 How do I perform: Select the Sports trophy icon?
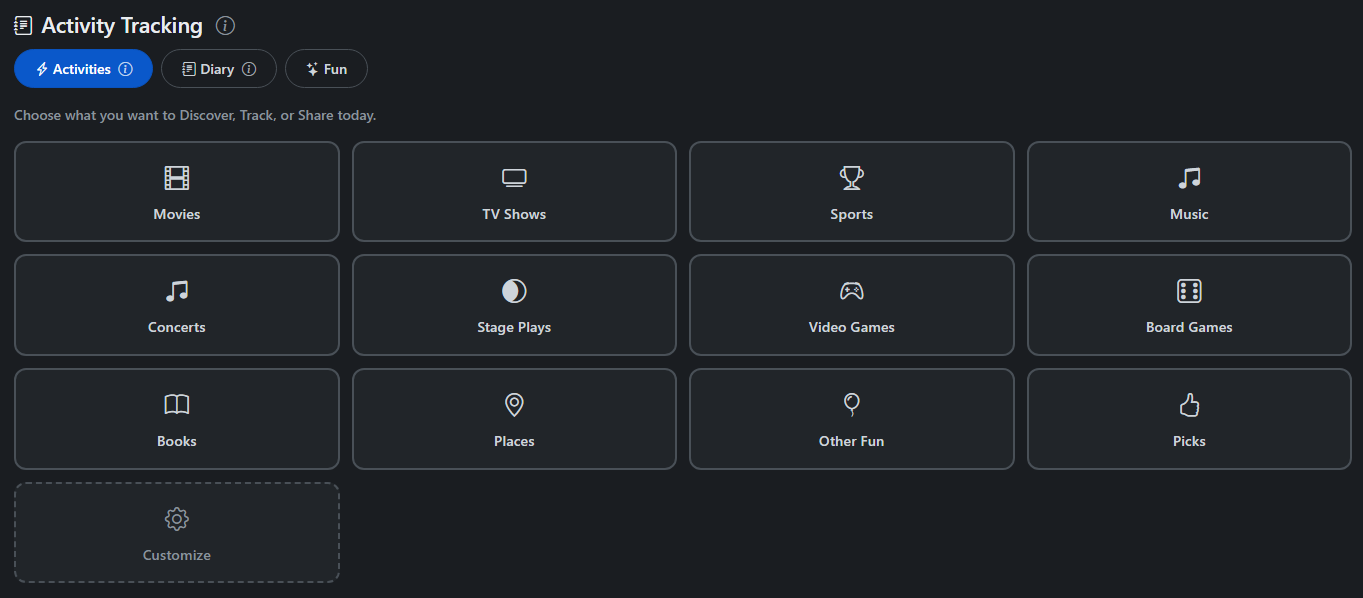pyautogui.click(x=851, y=177)
